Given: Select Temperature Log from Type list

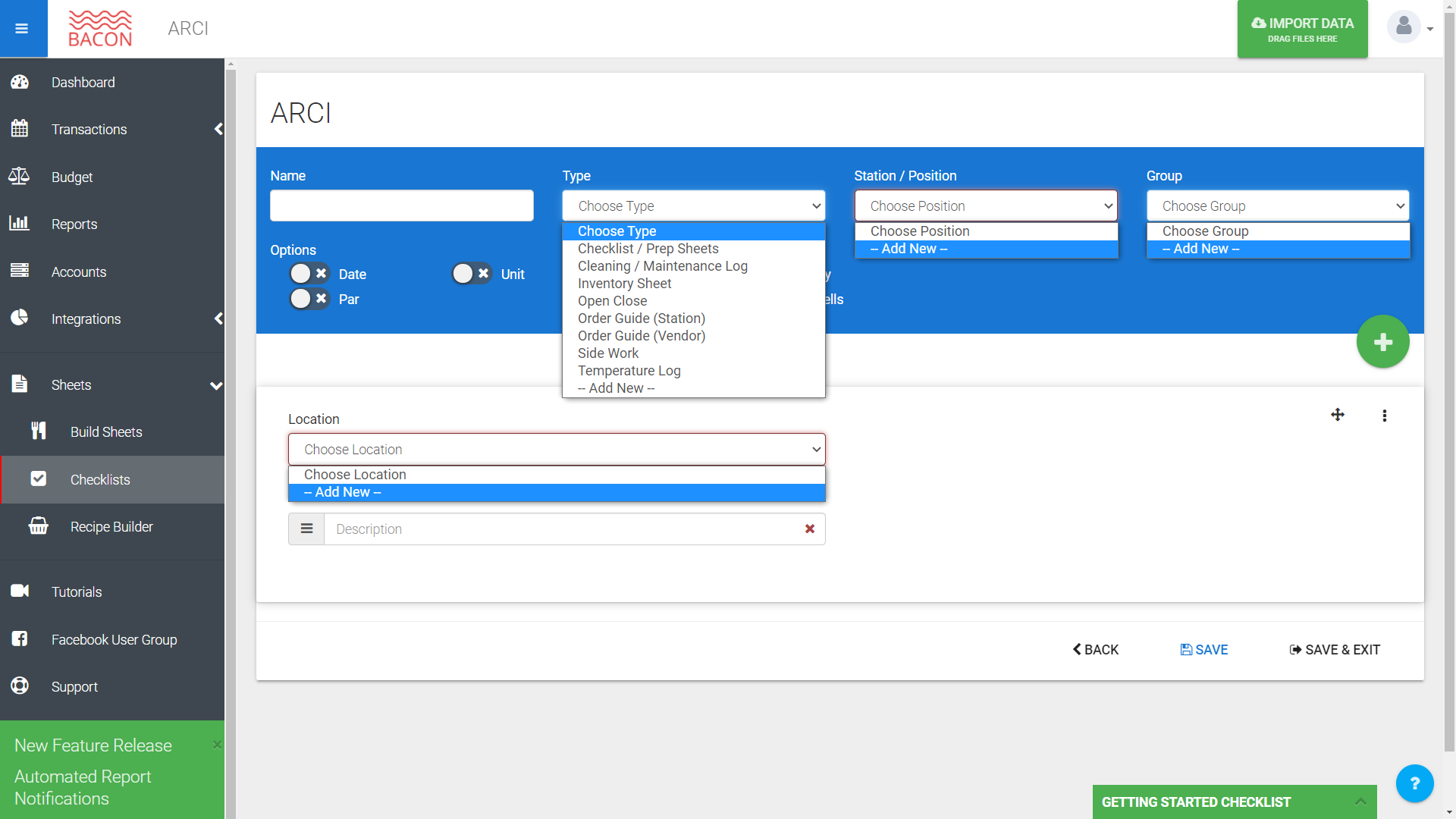Looking at the screenshot, I should point(629,371).
